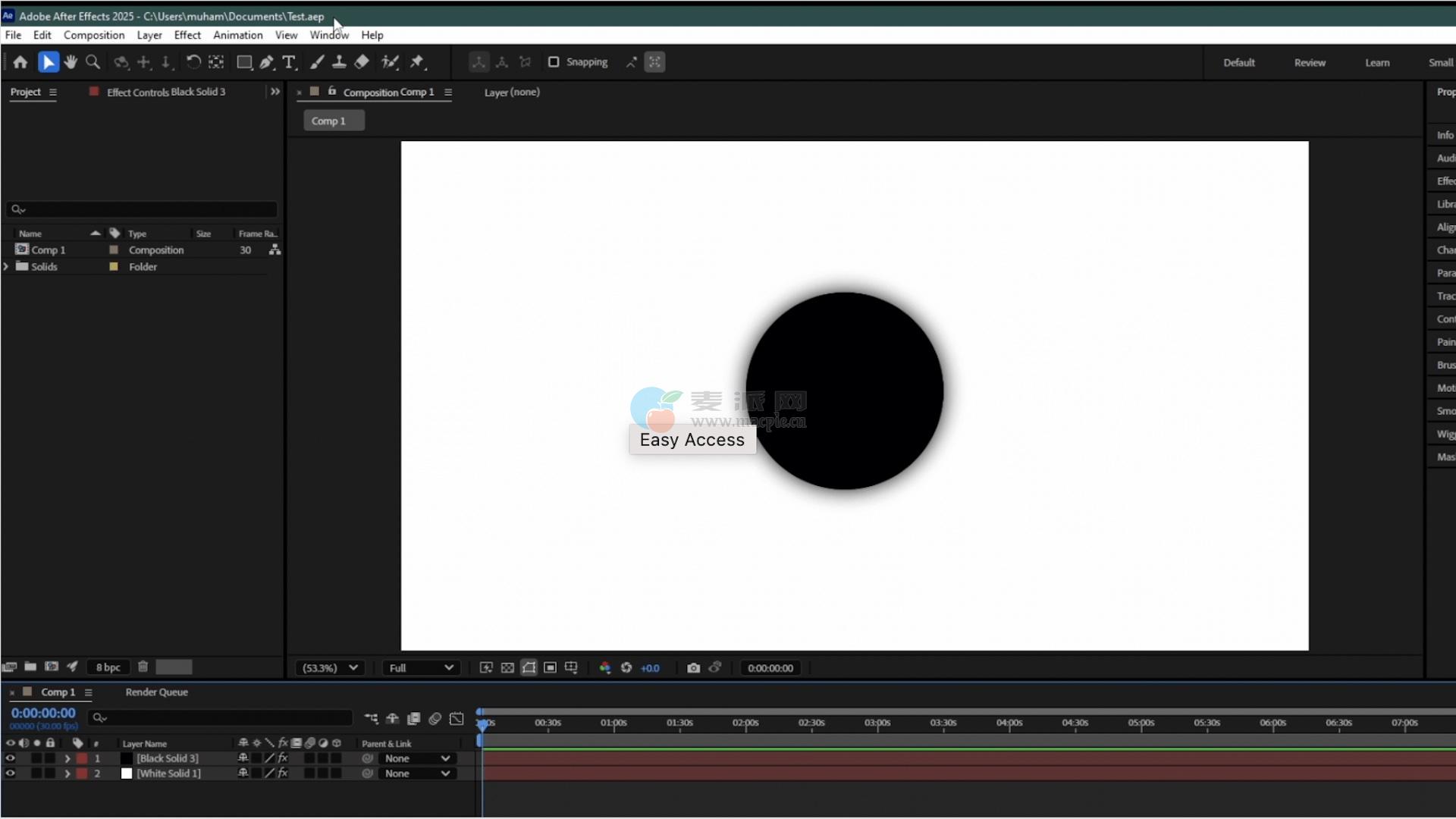Select the Zoom magnifier tool
The image size is (1456, 819).
point(93,62)
